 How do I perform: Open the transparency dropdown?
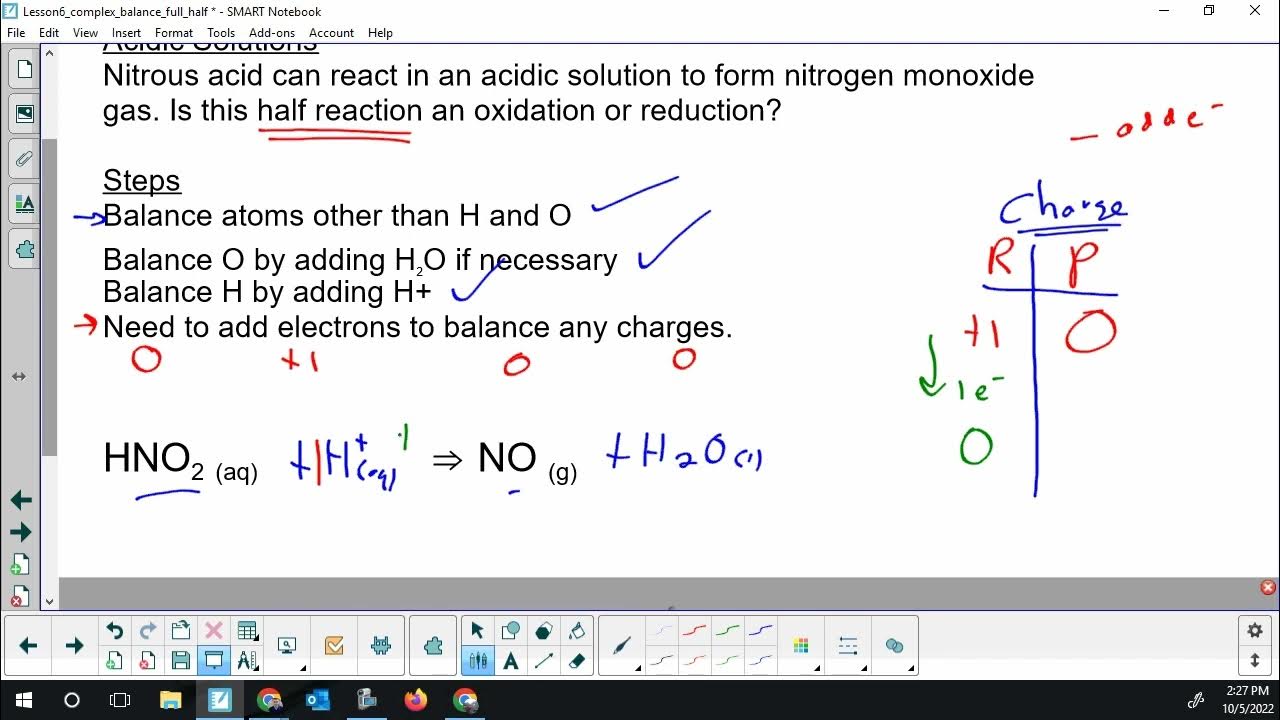point(895,646)
